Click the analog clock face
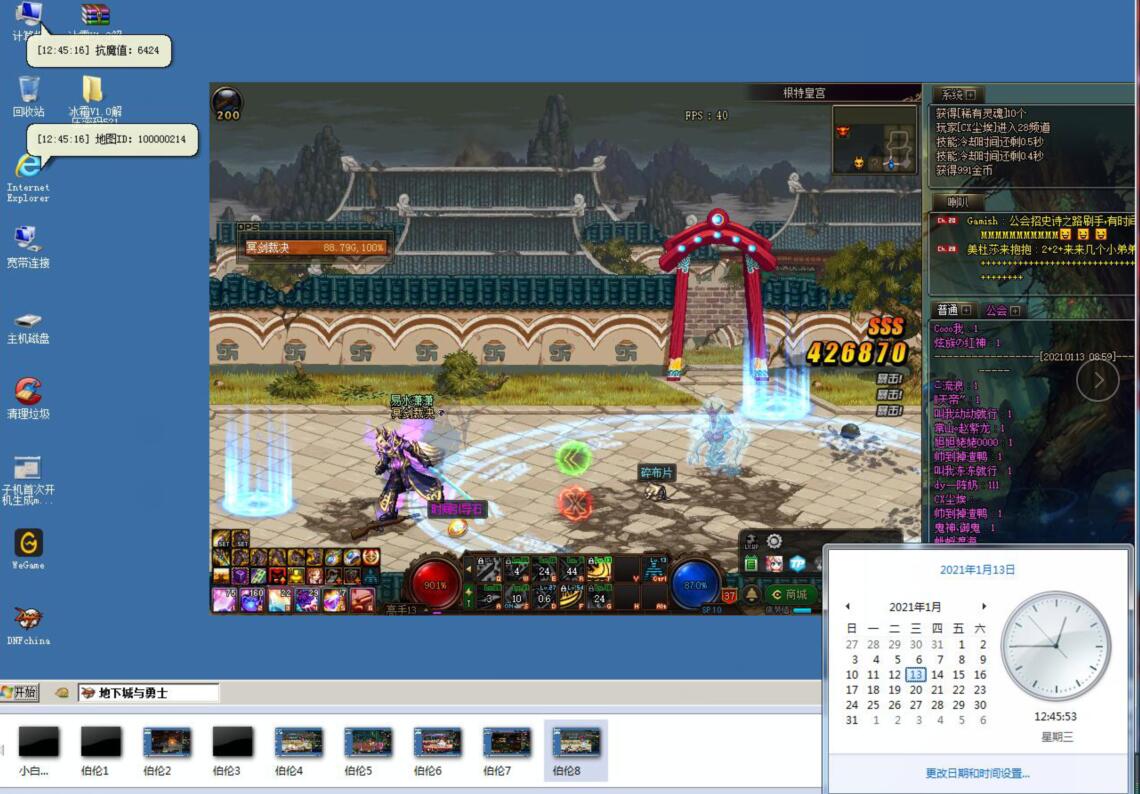 pos(1056,645)
